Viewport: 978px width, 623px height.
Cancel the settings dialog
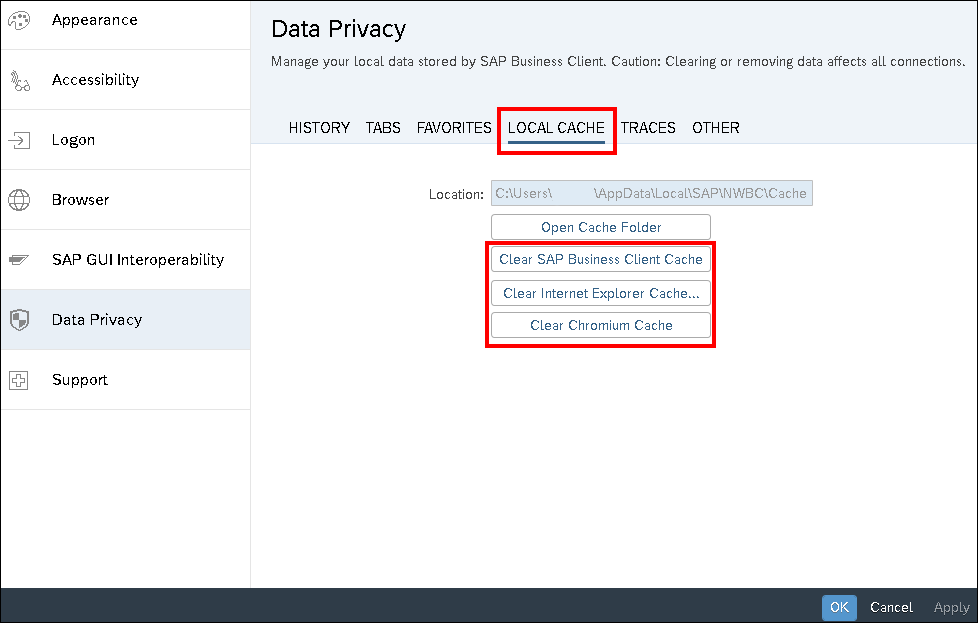click(891, 607)
